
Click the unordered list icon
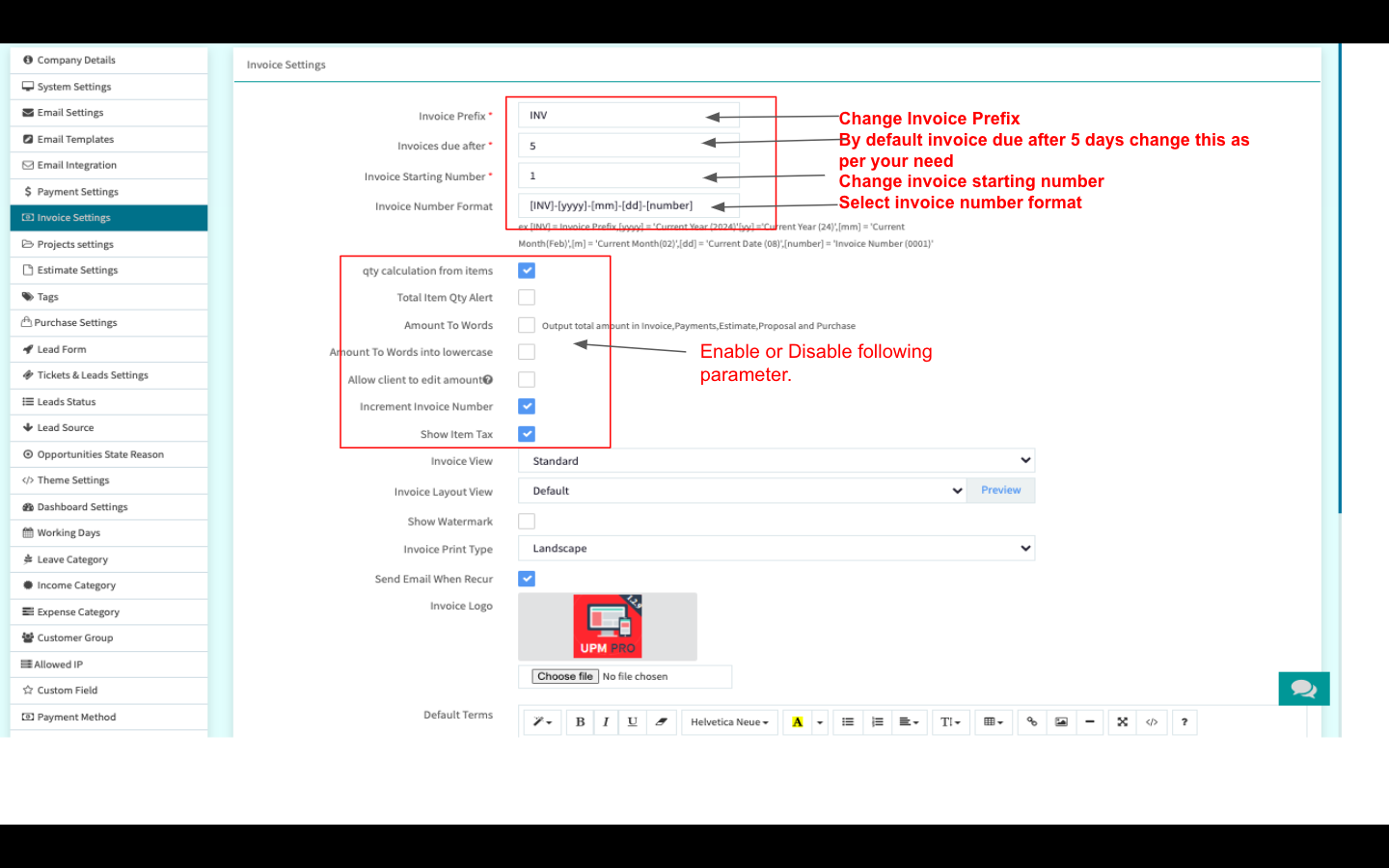coord(848,721)
